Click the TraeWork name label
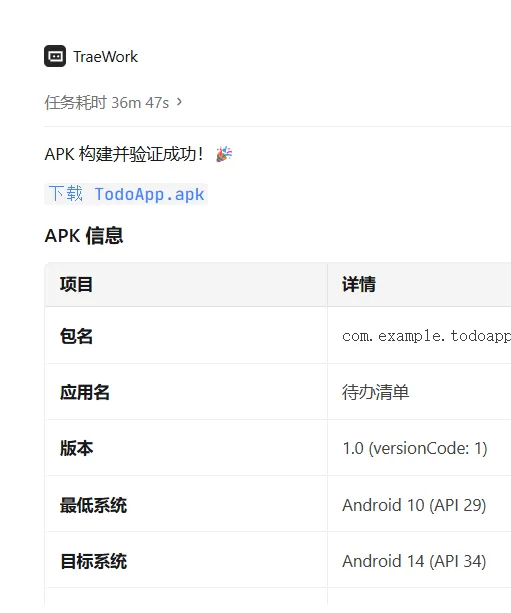511x613 pixels. click(x=106, y=57)
